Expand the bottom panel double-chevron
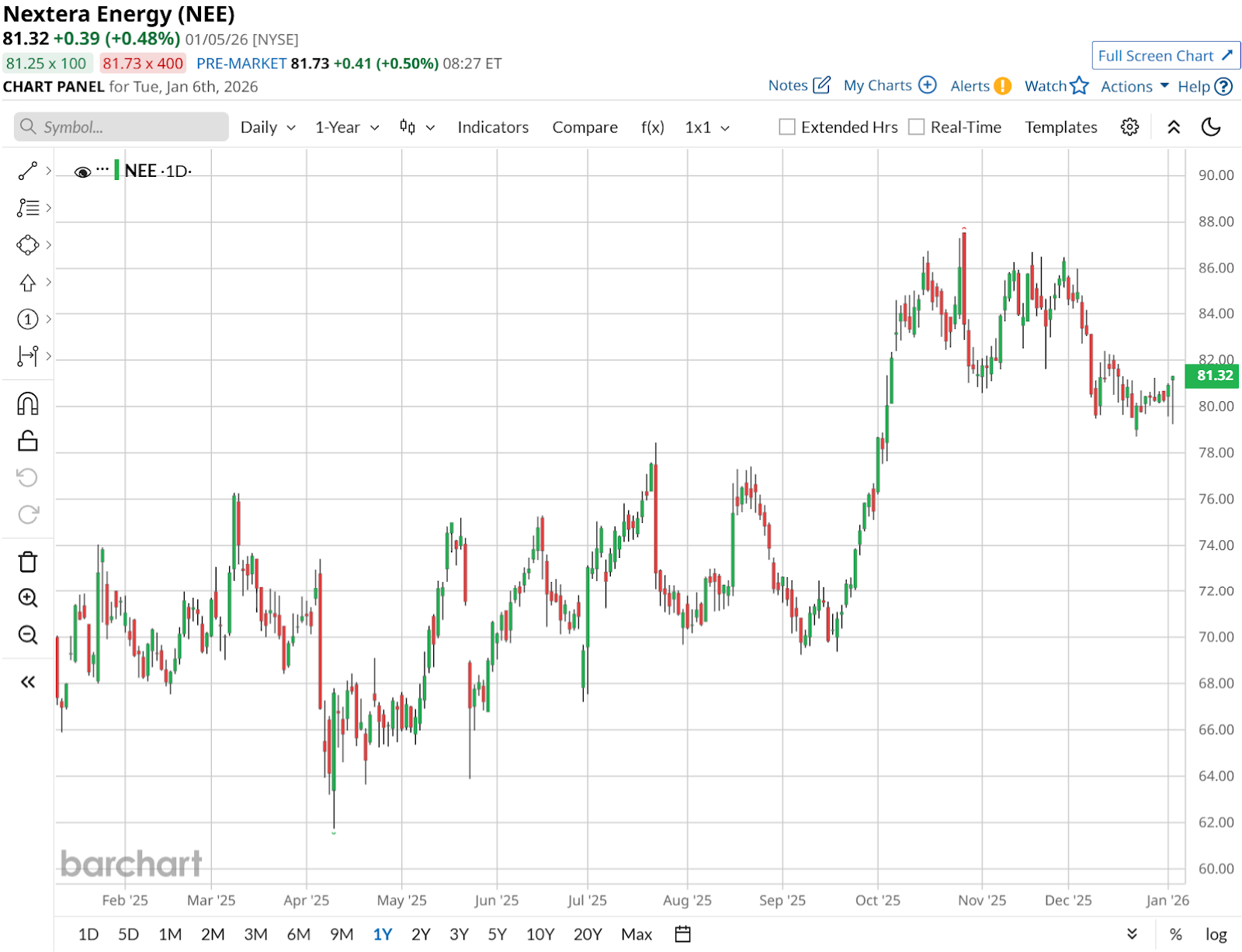1242x952 pixels. pos(1132,933)
